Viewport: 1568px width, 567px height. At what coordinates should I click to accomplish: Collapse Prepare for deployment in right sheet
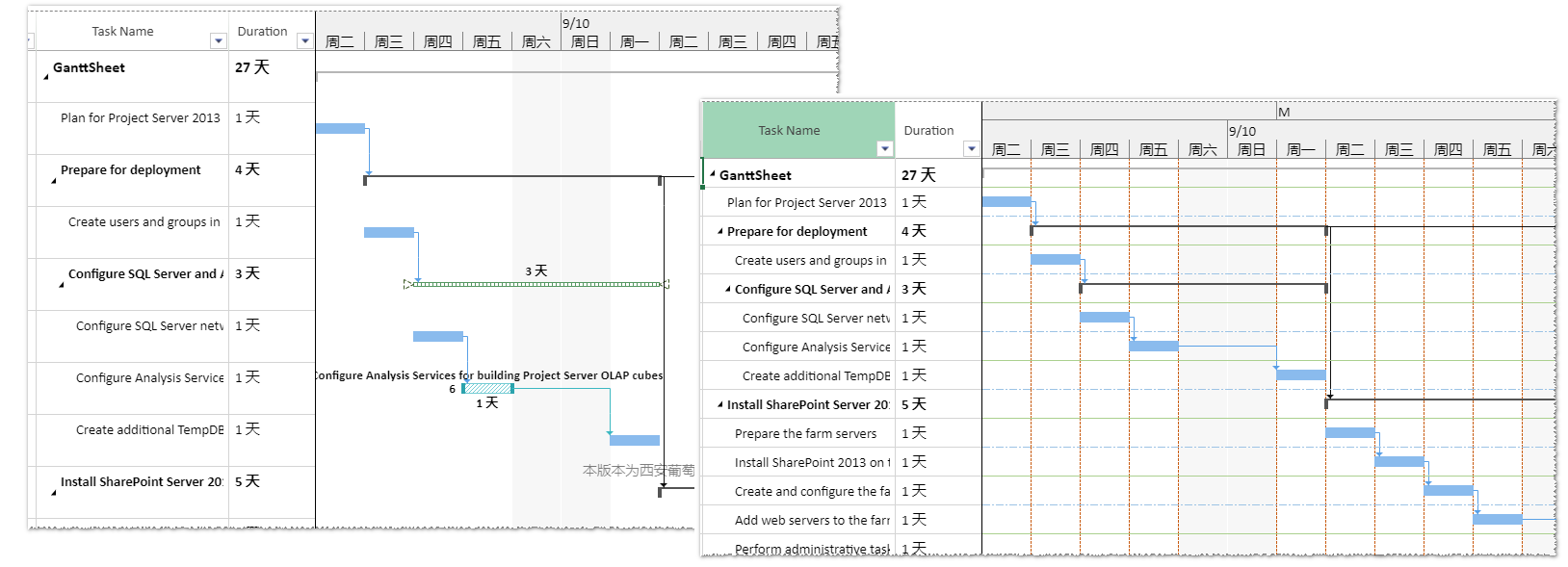pos(720,231)
